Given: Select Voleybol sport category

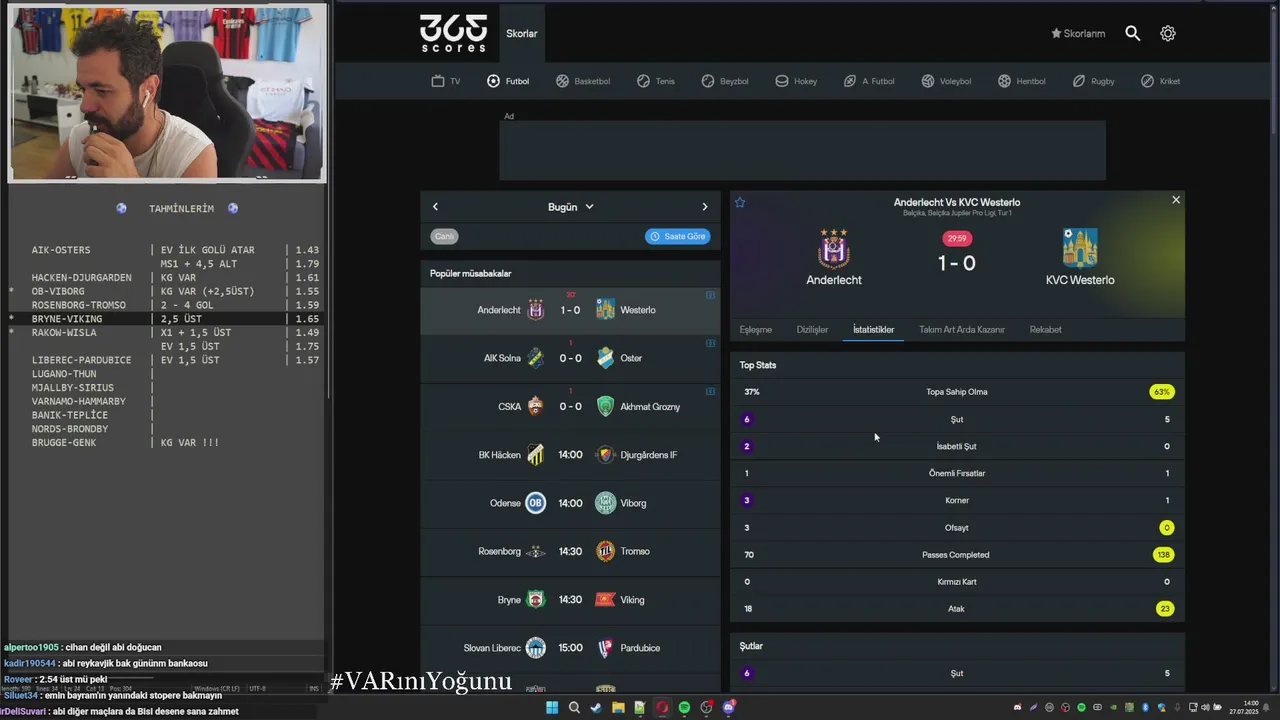Looking at the screenshot, I should [946, 81].
